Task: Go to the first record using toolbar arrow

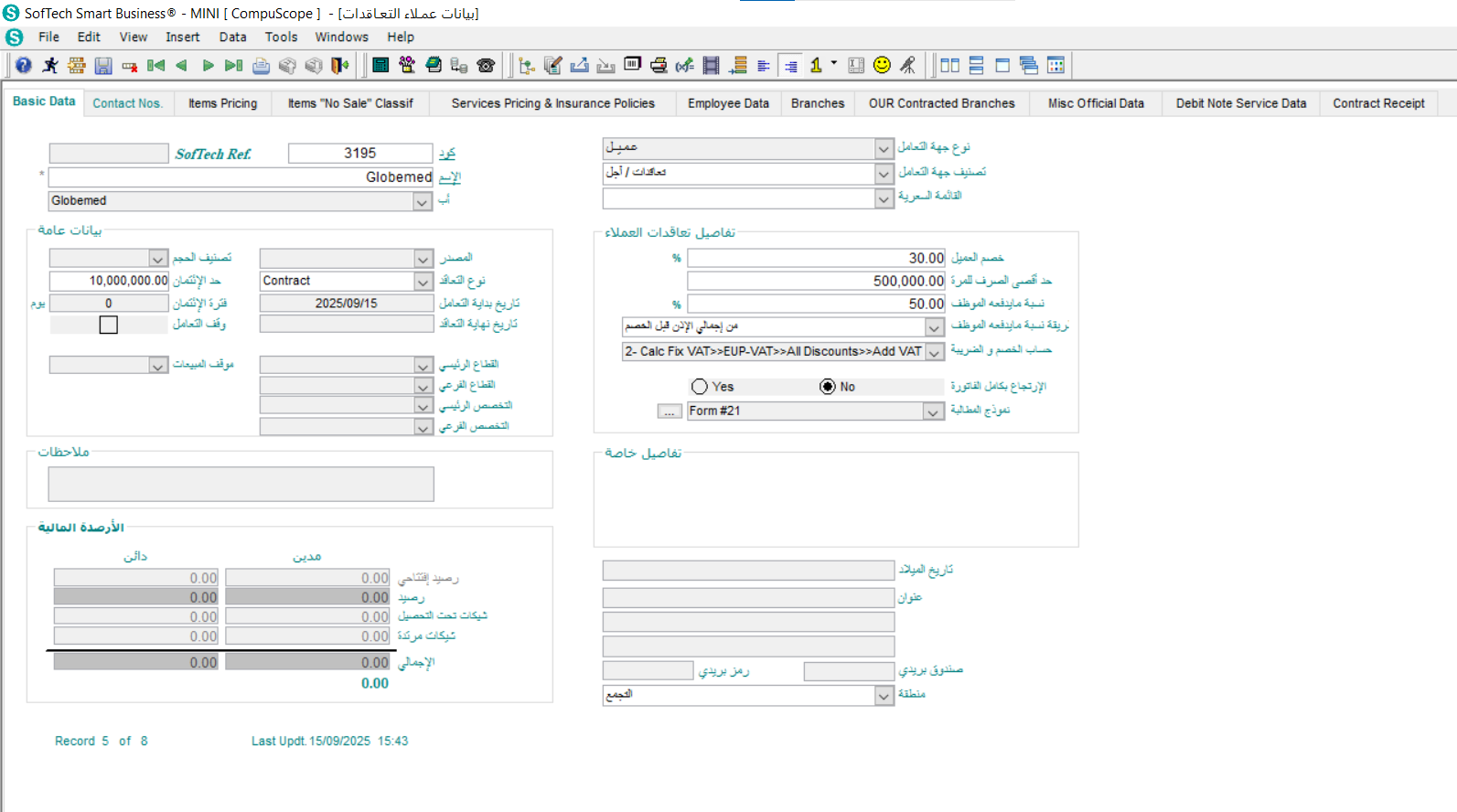Action: pos(156,65)
